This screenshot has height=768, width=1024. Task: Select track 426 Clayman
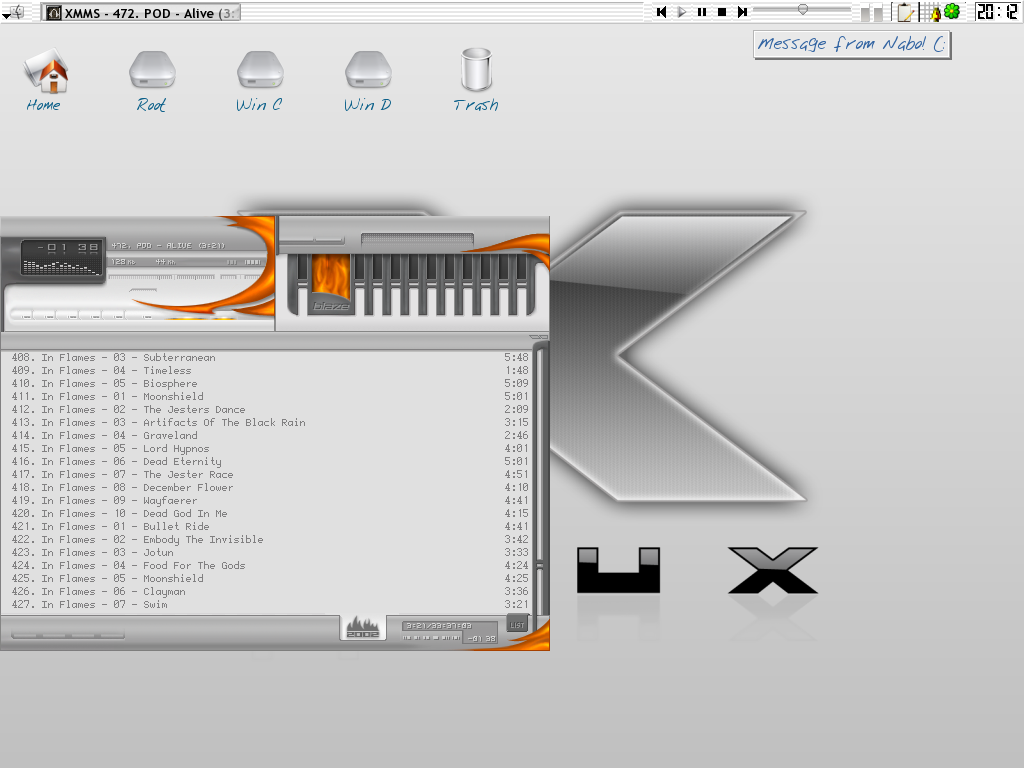coord(270,592)
